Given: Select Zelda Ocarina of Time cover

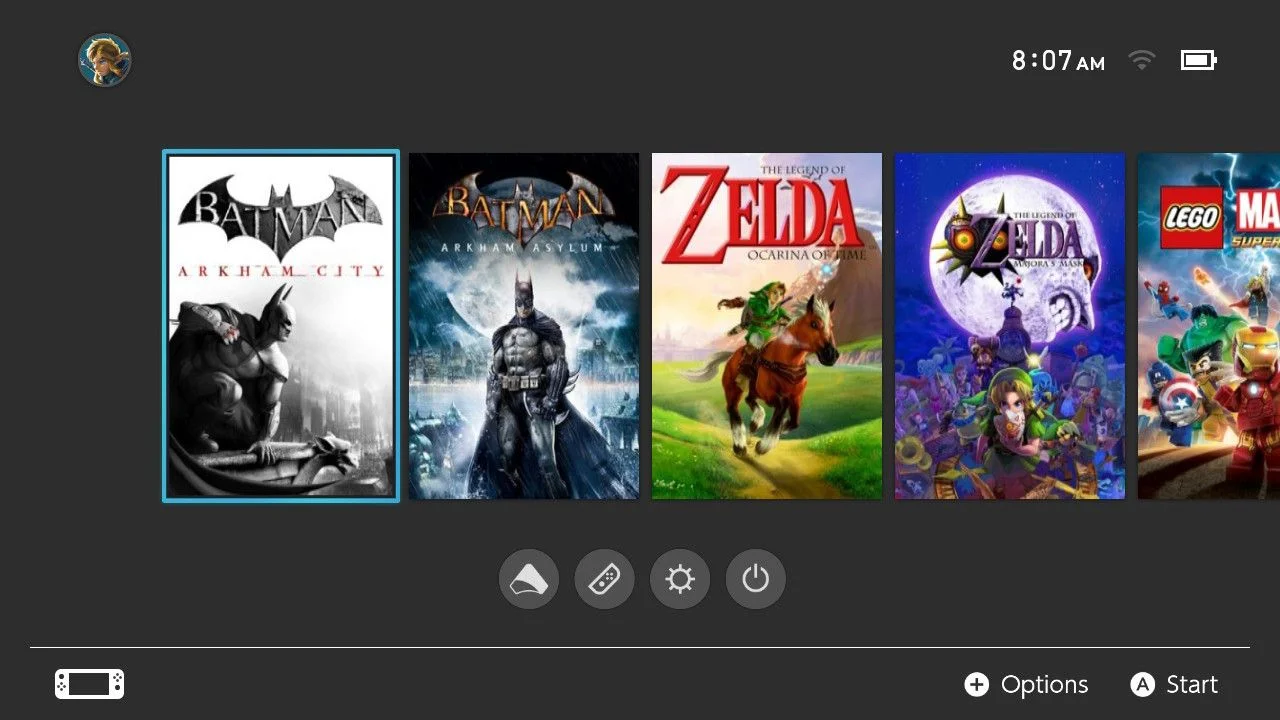Looking at the screenshot, I should [767, 326].
